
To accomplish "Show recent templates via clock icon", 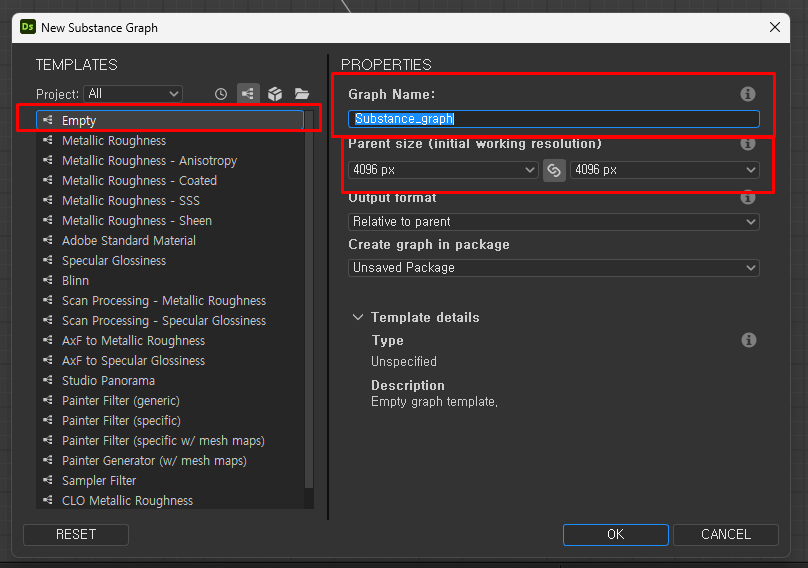I will point(221,94).
